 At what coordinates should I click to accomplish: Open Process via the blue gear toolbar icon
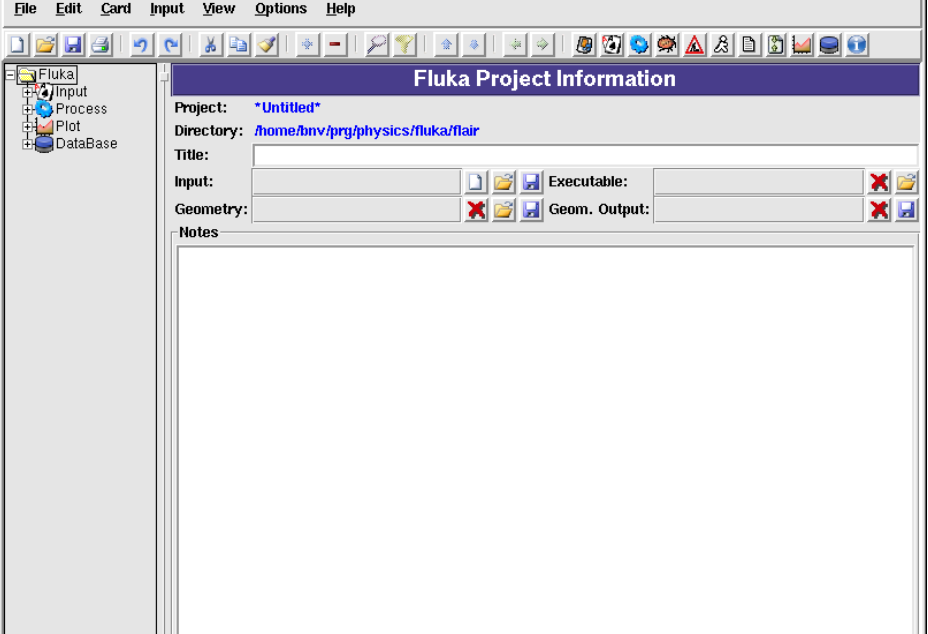coord(639,44)
